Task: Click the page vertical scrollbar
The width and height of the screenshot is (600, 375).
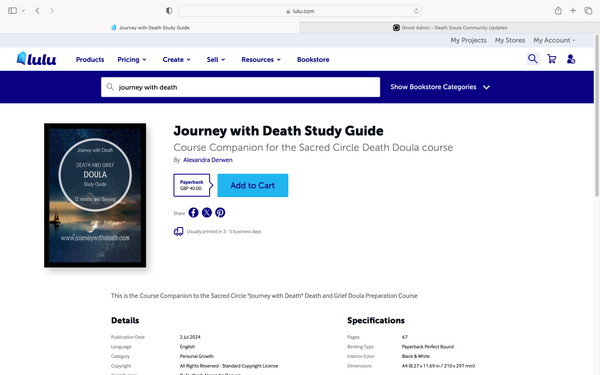Action: tap(597, 115)
